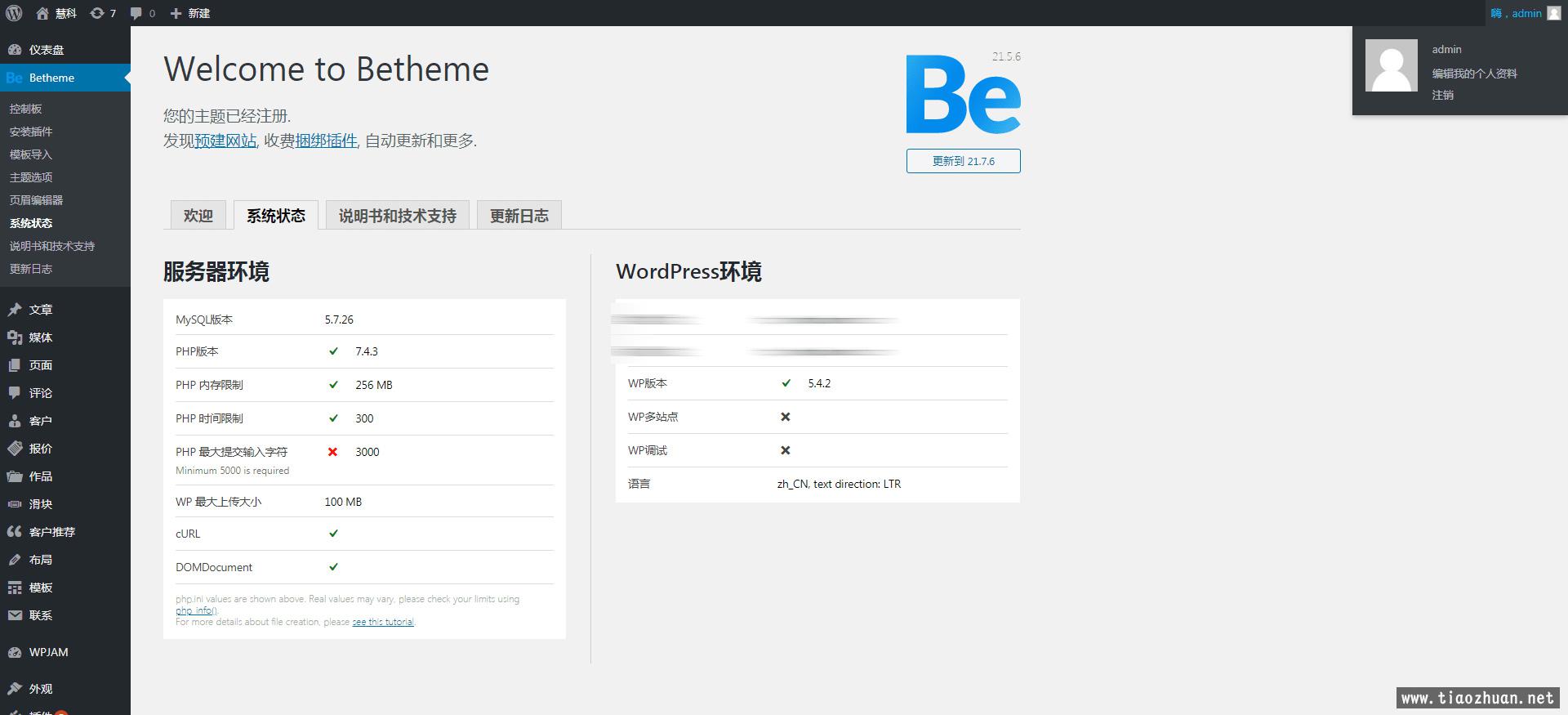The height and width of the screenshot is (715, 1568).
Task: Open the 捆绑插件 link
Action: [326, 141]
